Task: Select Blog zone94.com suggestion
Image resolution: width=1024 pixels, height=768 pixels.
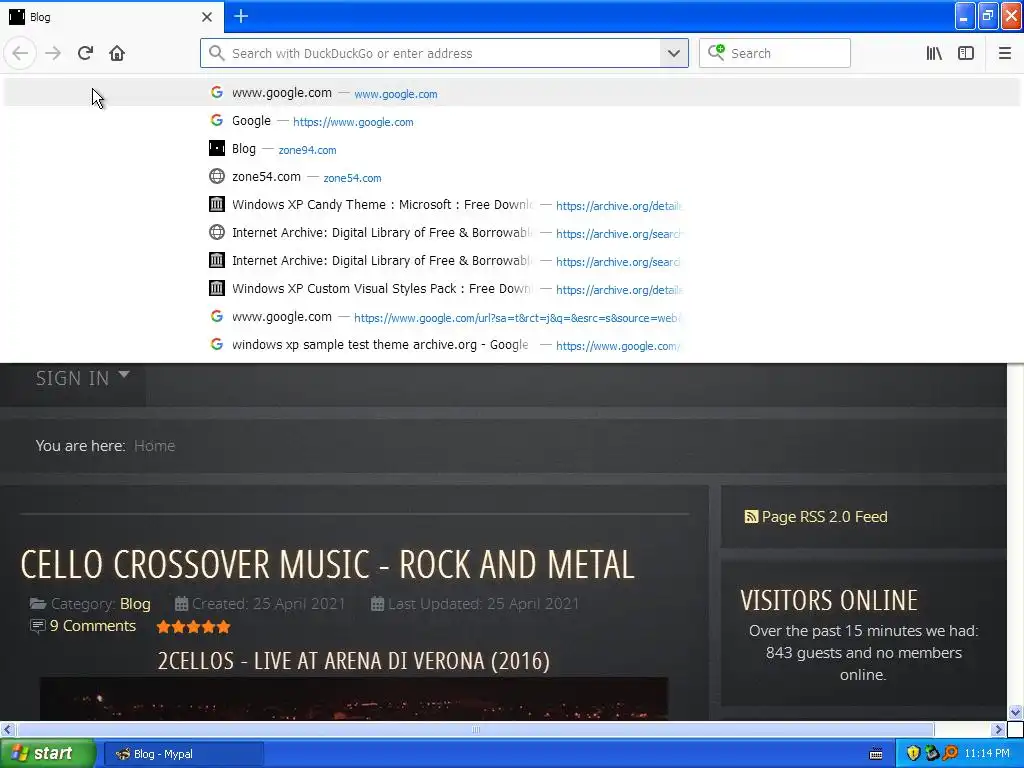Action: tap(512, 149)
